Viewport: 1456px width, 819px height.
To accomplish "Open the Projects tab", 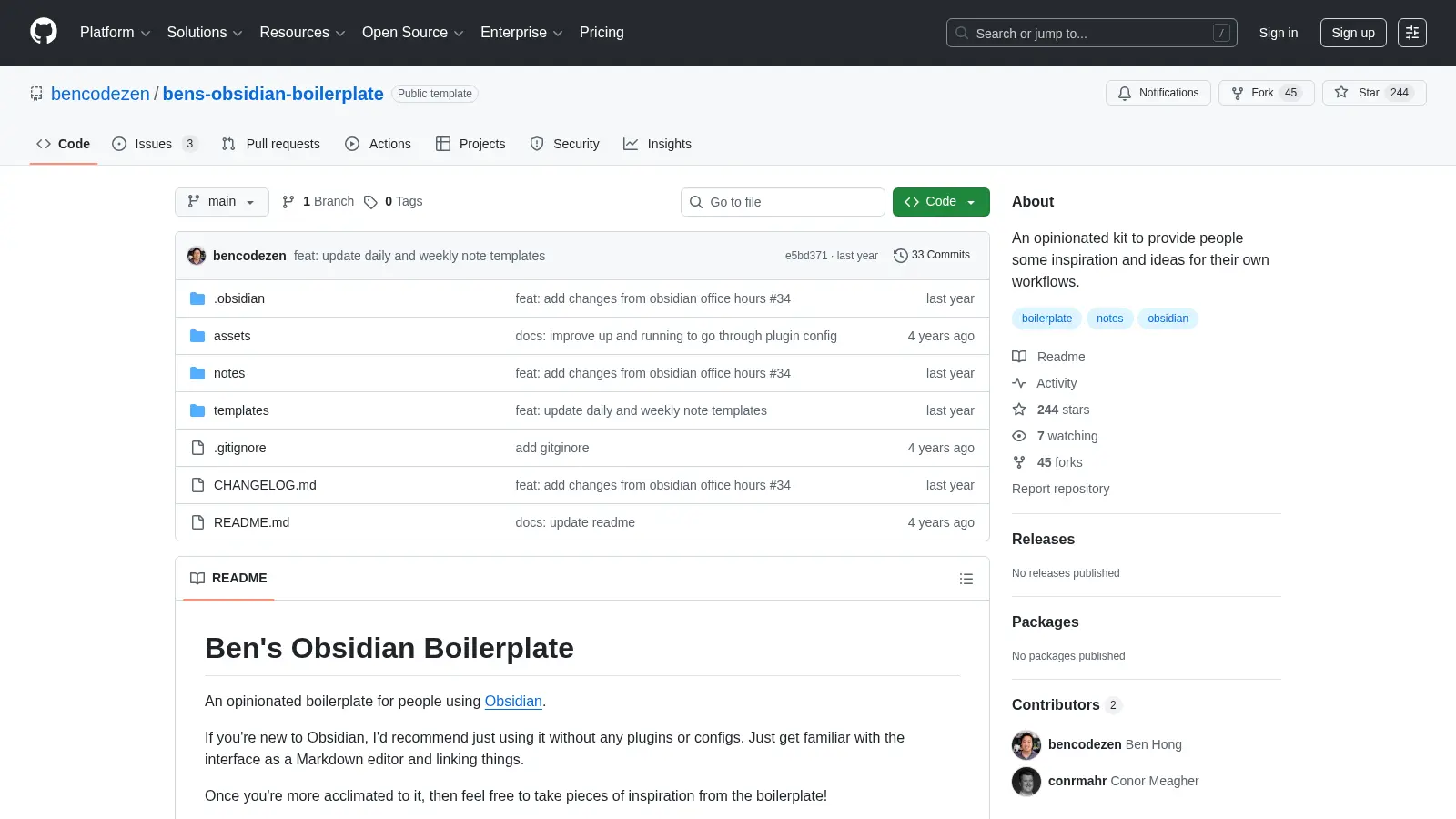I will pos(470,144).
